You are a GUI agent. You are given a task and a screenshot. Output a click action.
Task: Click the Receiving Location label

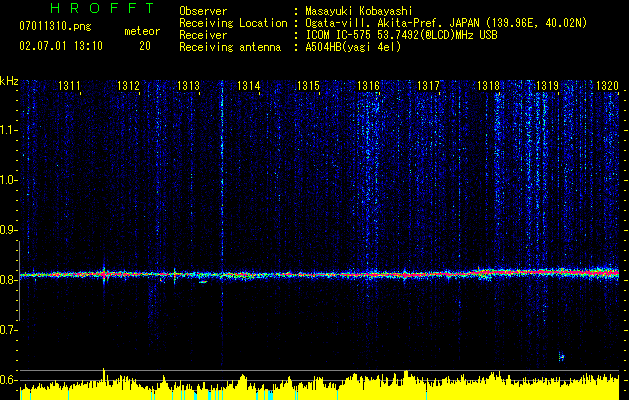tap(233, 23)
